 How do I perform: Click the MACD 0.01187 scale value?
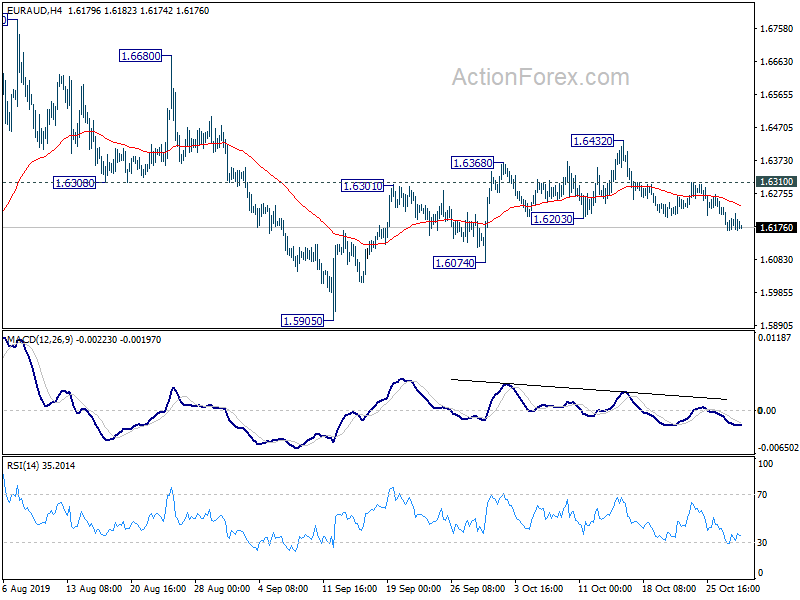point(774,338)
